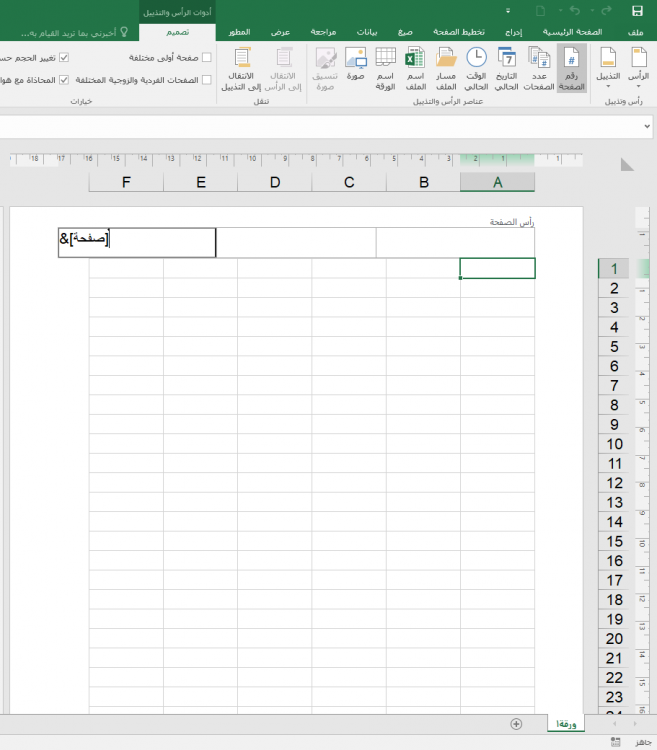Toggle Different Odd & Even Pages checkbox
Image resolution: width=657 pixels, height=750 pixels.
[x=207, y=79]
